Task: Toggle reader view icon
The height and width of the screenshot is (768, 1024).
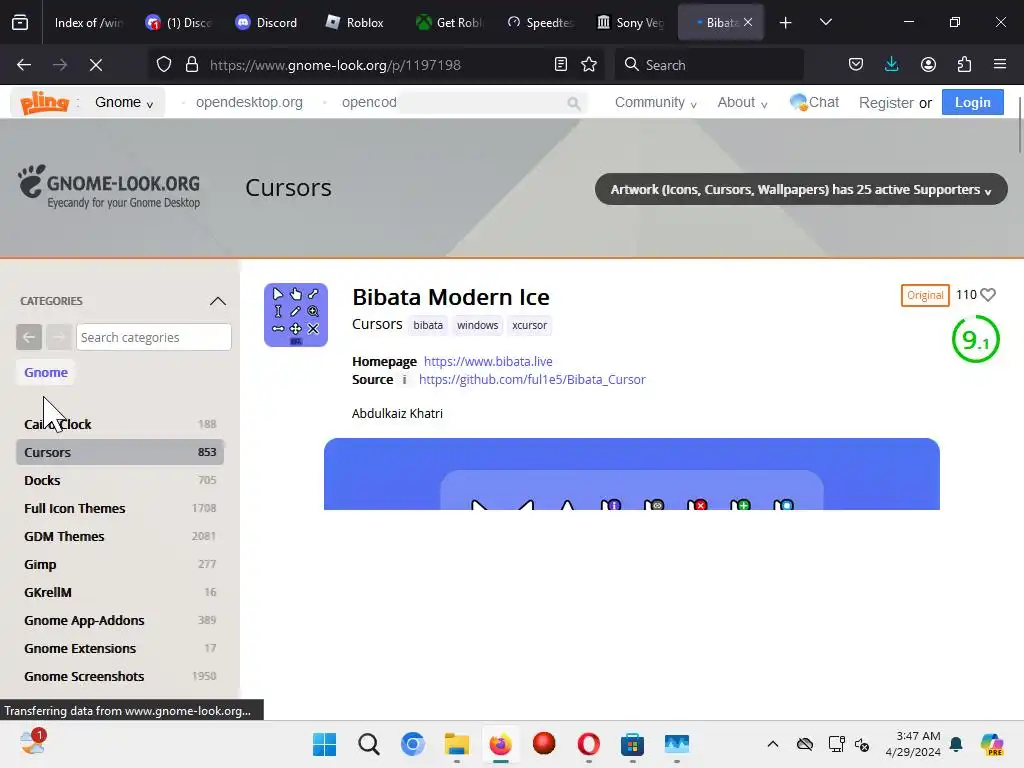Action: (x=560, y=65)
